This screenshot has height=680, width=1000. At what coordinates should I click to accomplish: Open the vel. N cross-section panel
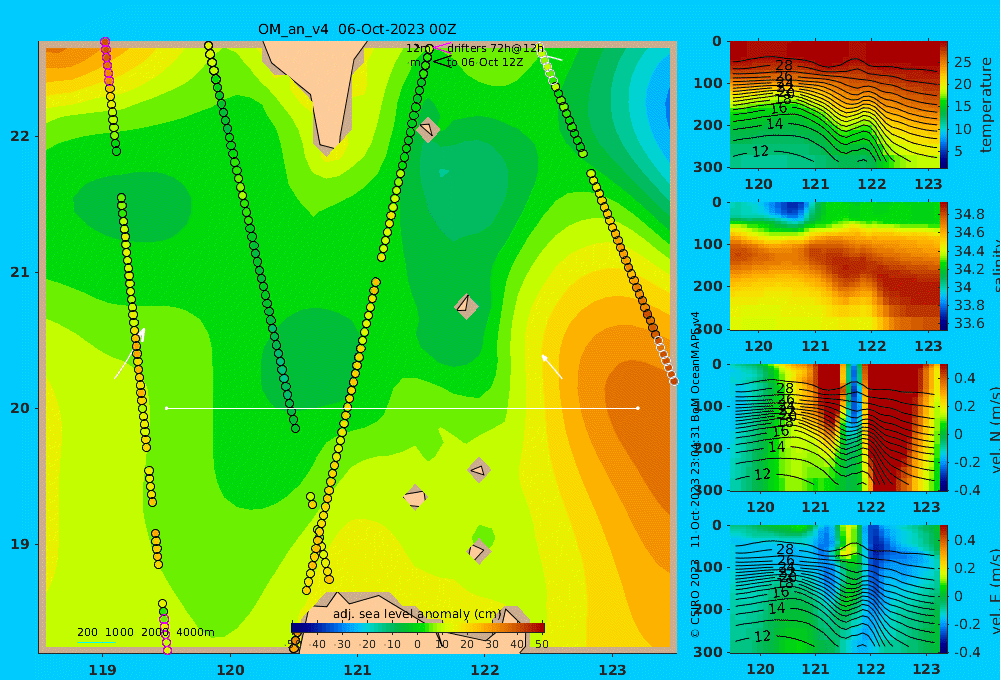pyautogui.click(x=834, y=427)
